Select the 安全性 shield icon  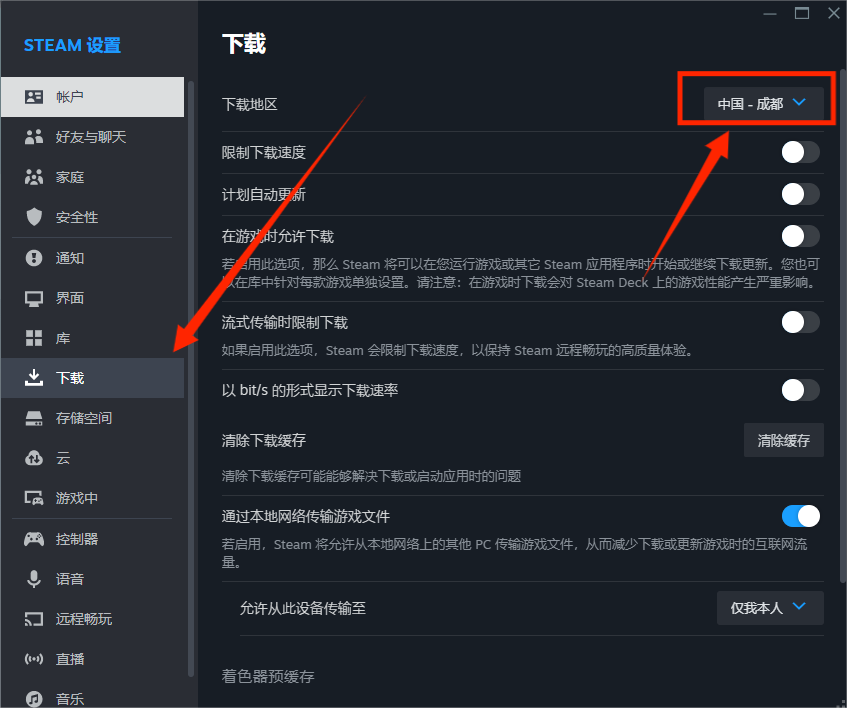click(x=34, y=217)
